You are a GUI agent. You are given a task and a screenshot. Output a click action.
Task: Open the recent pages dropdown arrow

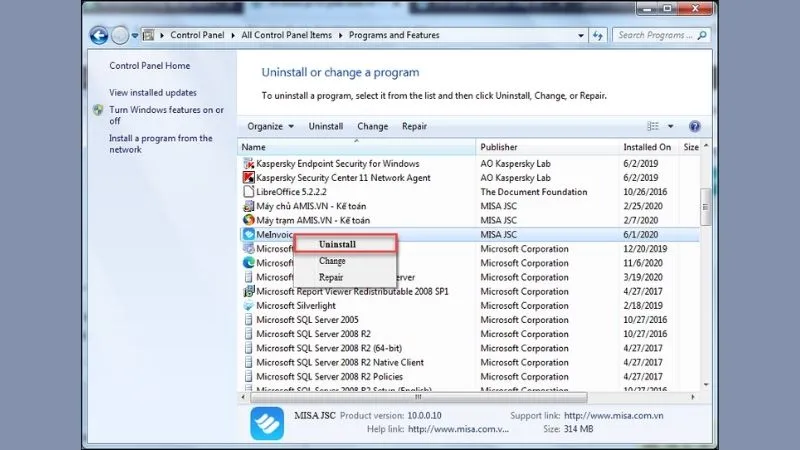(x=135, y=36)
